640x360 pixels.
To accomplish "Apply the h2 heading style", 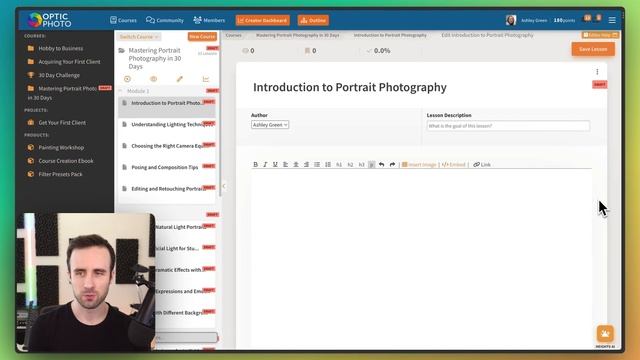I will tap(350, 165).
